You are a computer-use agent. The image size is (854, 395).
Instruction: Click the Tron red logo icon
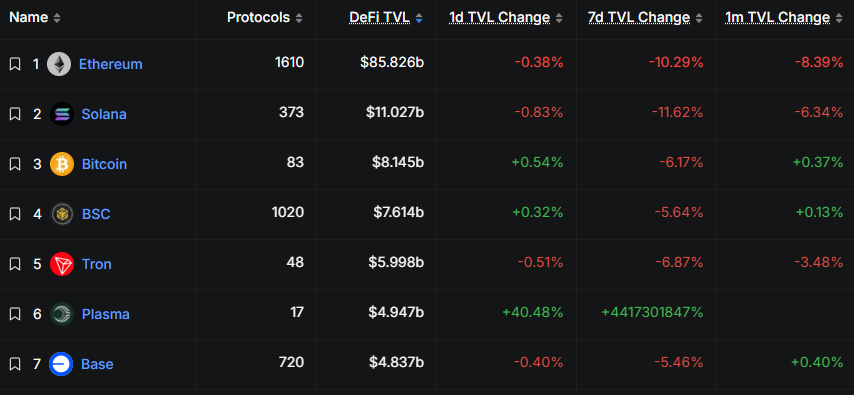[62, 264]
